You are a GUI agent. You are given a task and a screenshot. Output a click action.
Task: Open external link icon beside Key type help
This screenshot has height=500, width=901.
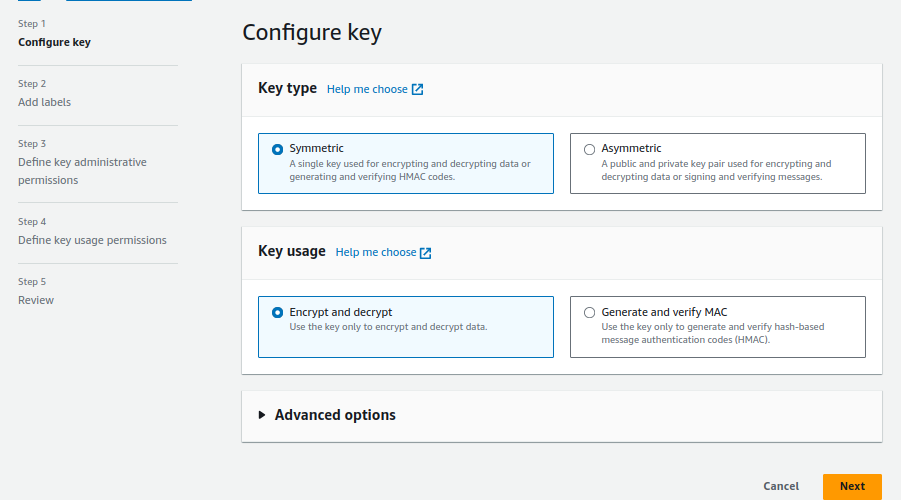417,90
